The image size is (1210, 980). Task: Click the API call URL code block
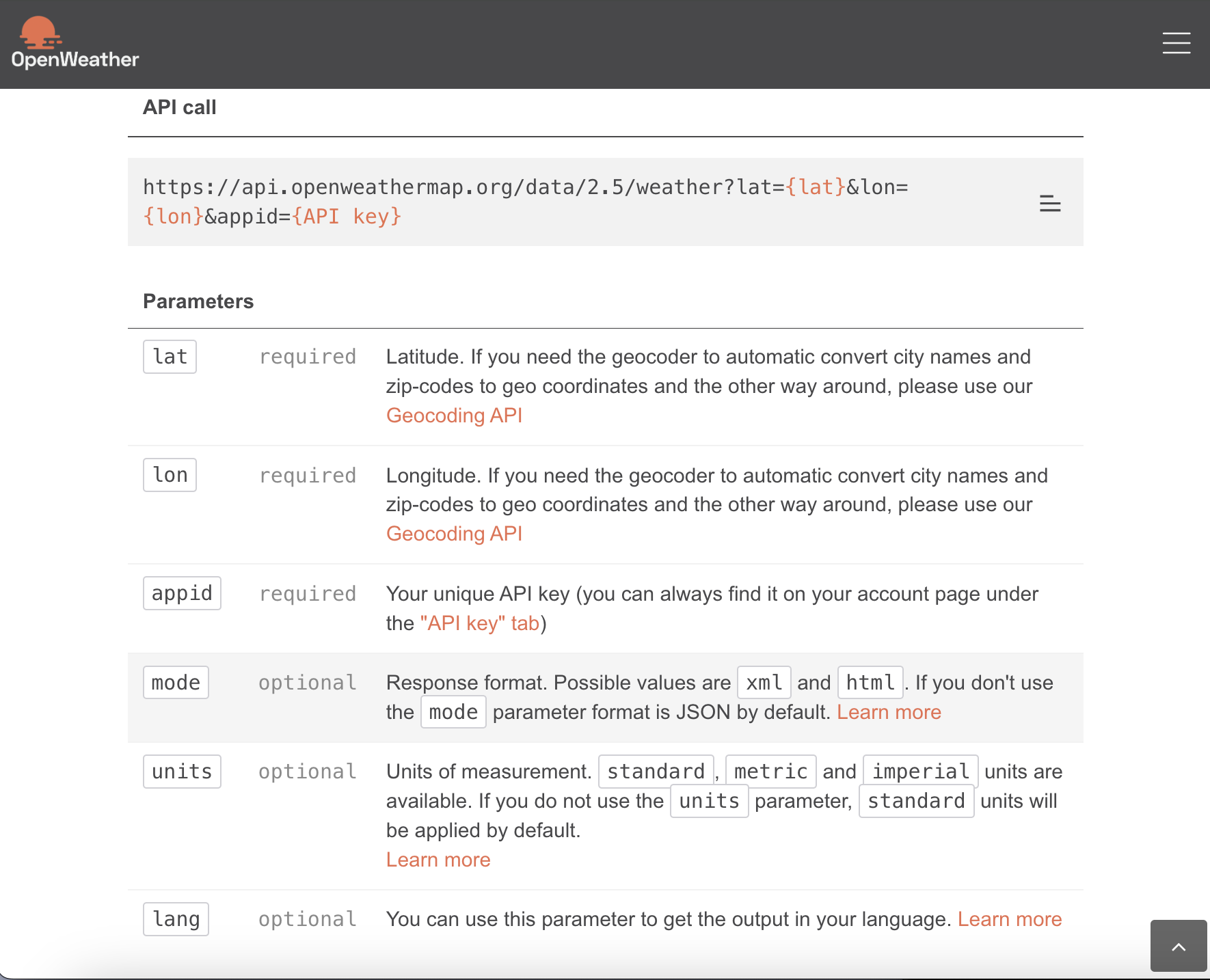tap(605, 202)
